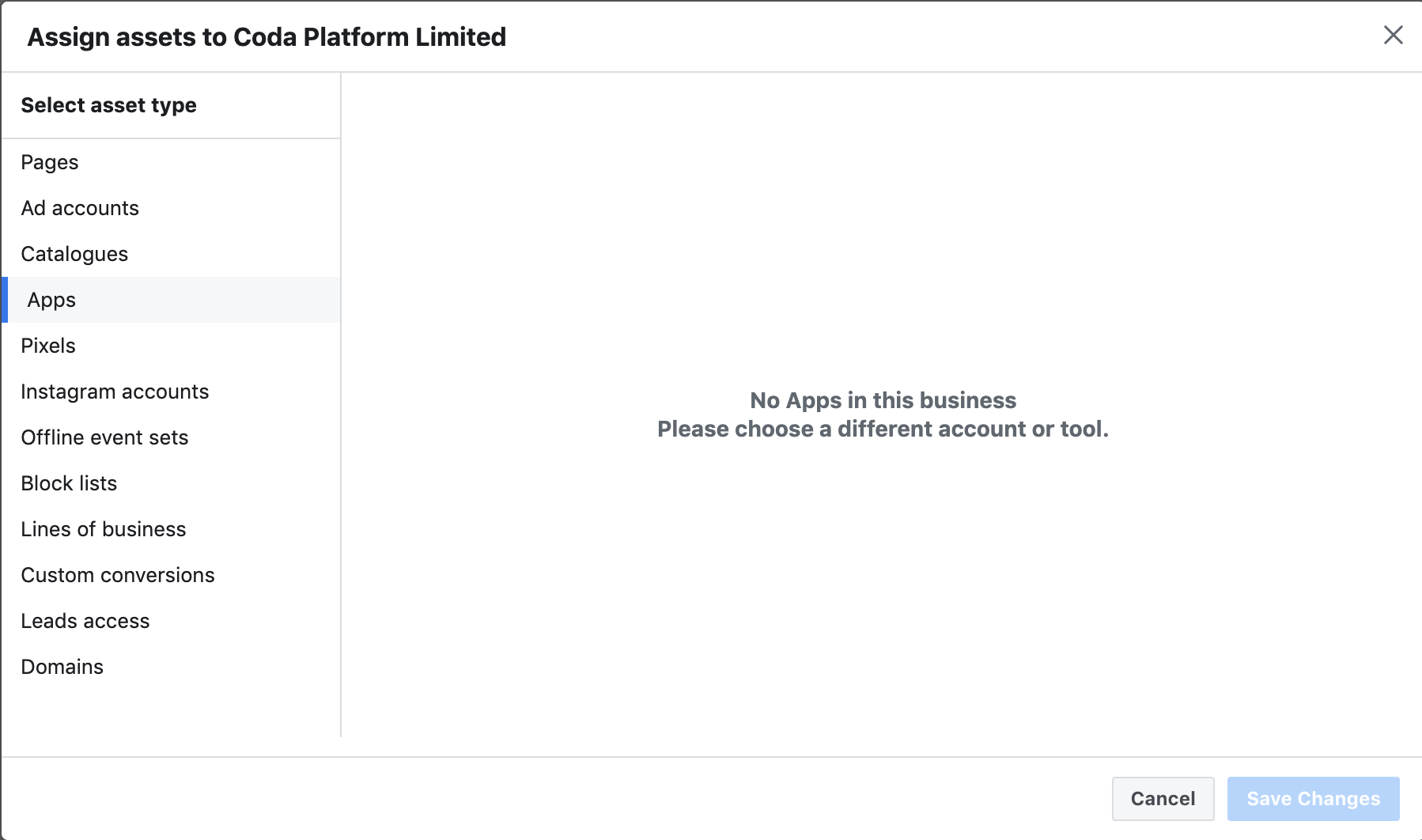The image size is (1422, 840).
Task: Click 'Please choose a different account or tool.' text
Action: pos(883,429)
